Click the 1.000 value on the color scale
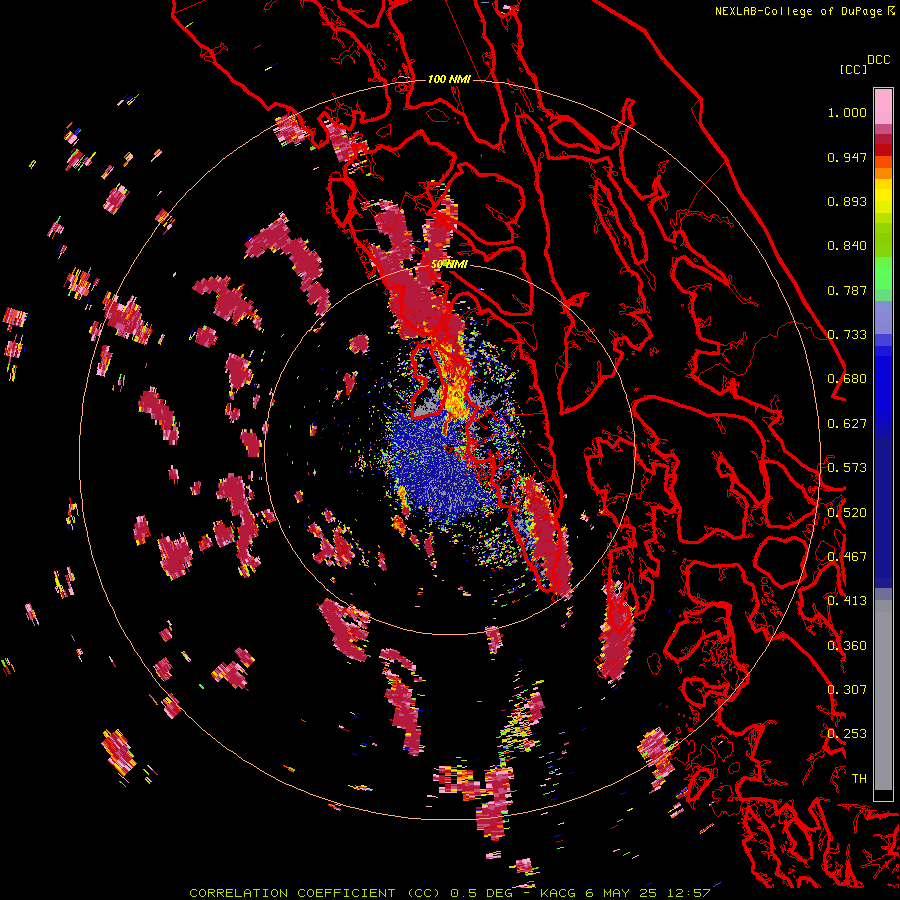Image resolution: width=900 pixels, height=900 pixels. [847, 112]
